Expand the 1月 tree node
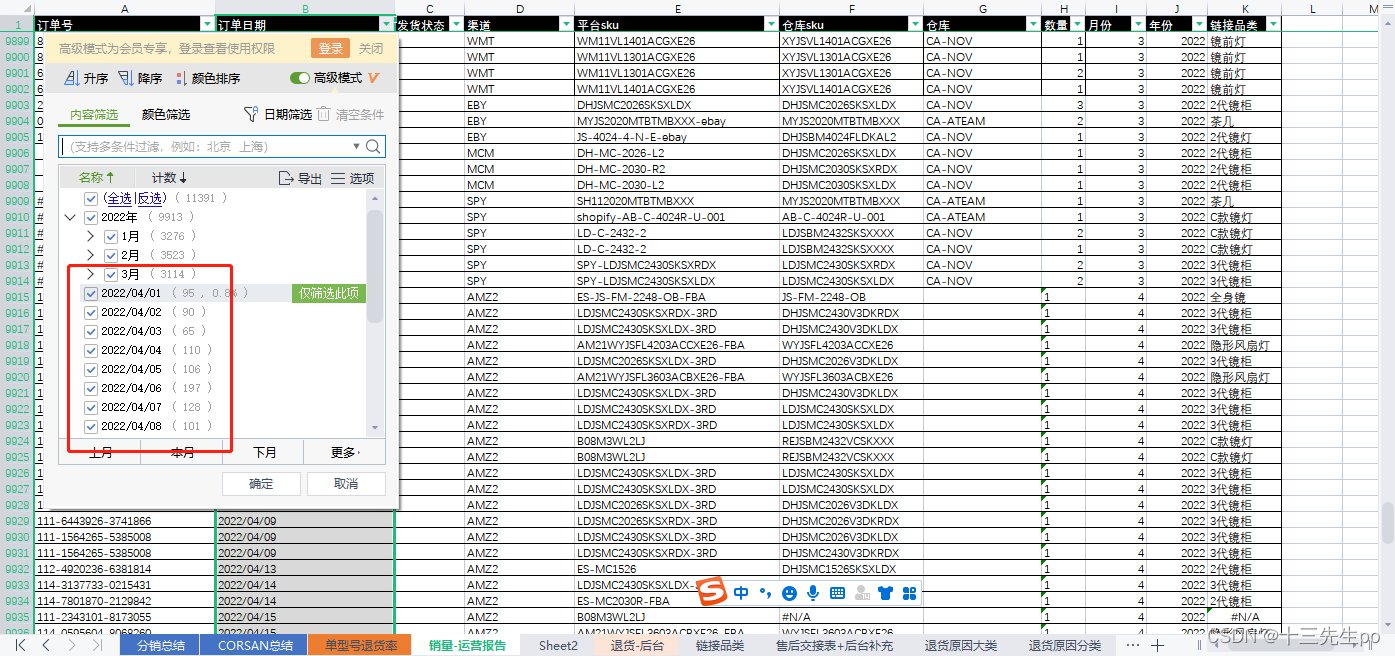The height and width of the screenshot is (656, 1395). coord(90,236)
